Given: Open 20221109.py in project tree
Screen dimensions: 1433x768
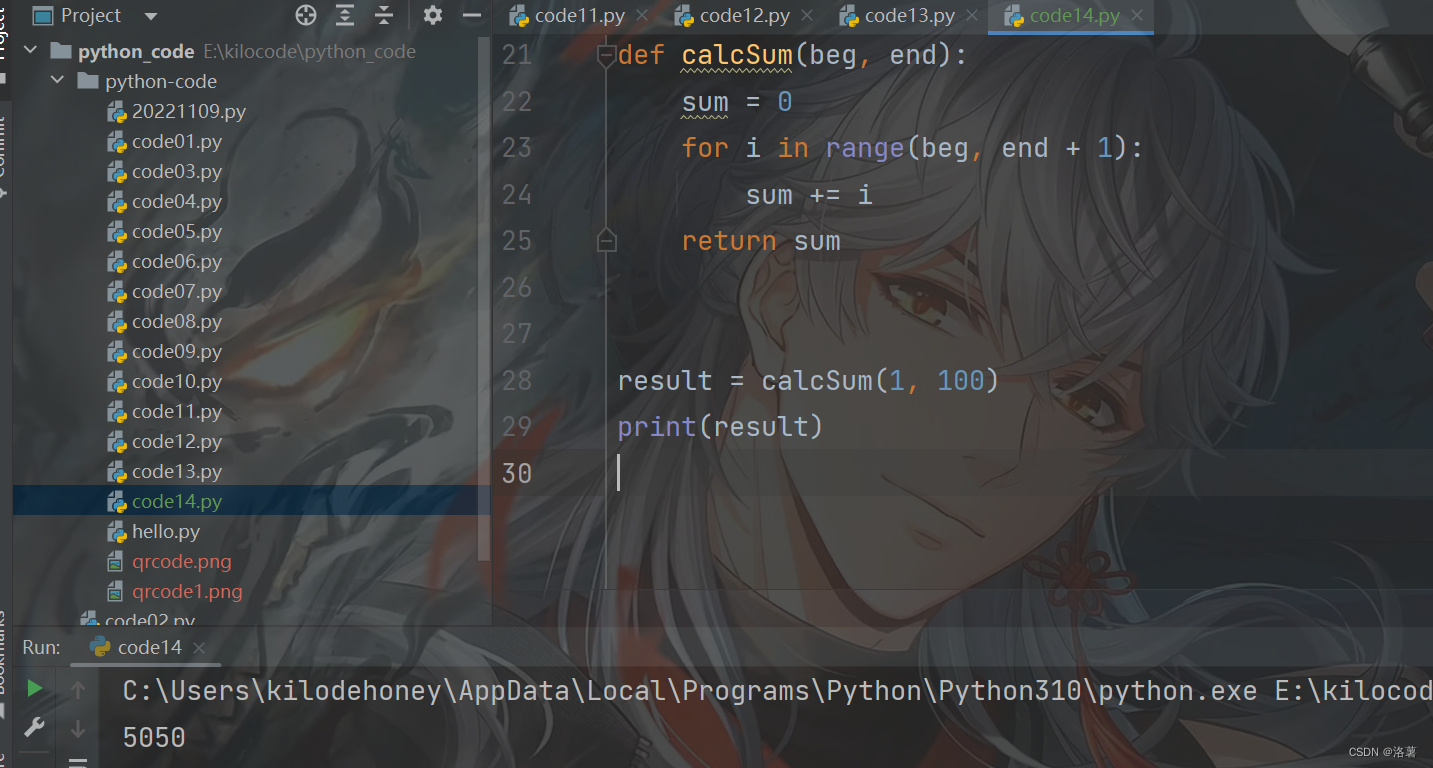Looking at the screenshot, I should click(188, 111).
